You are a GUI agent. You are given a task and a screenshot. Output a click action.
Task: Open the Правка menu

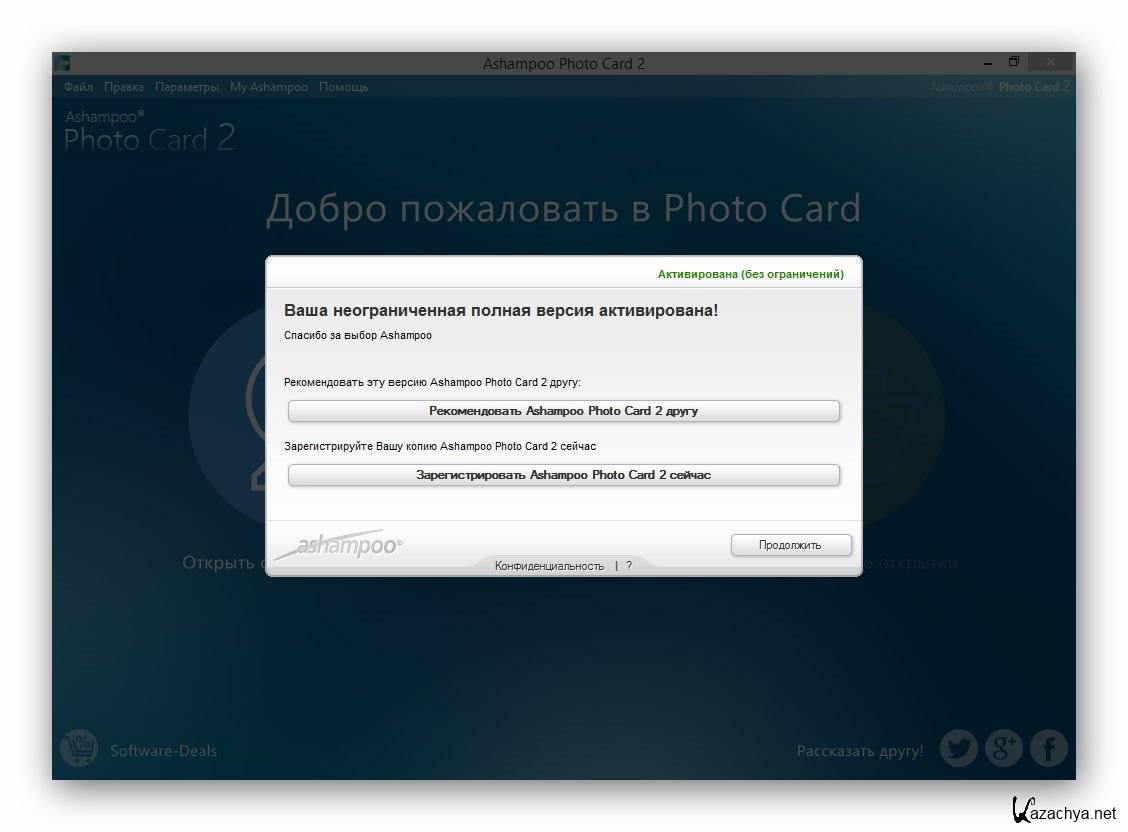coord(123,87)
